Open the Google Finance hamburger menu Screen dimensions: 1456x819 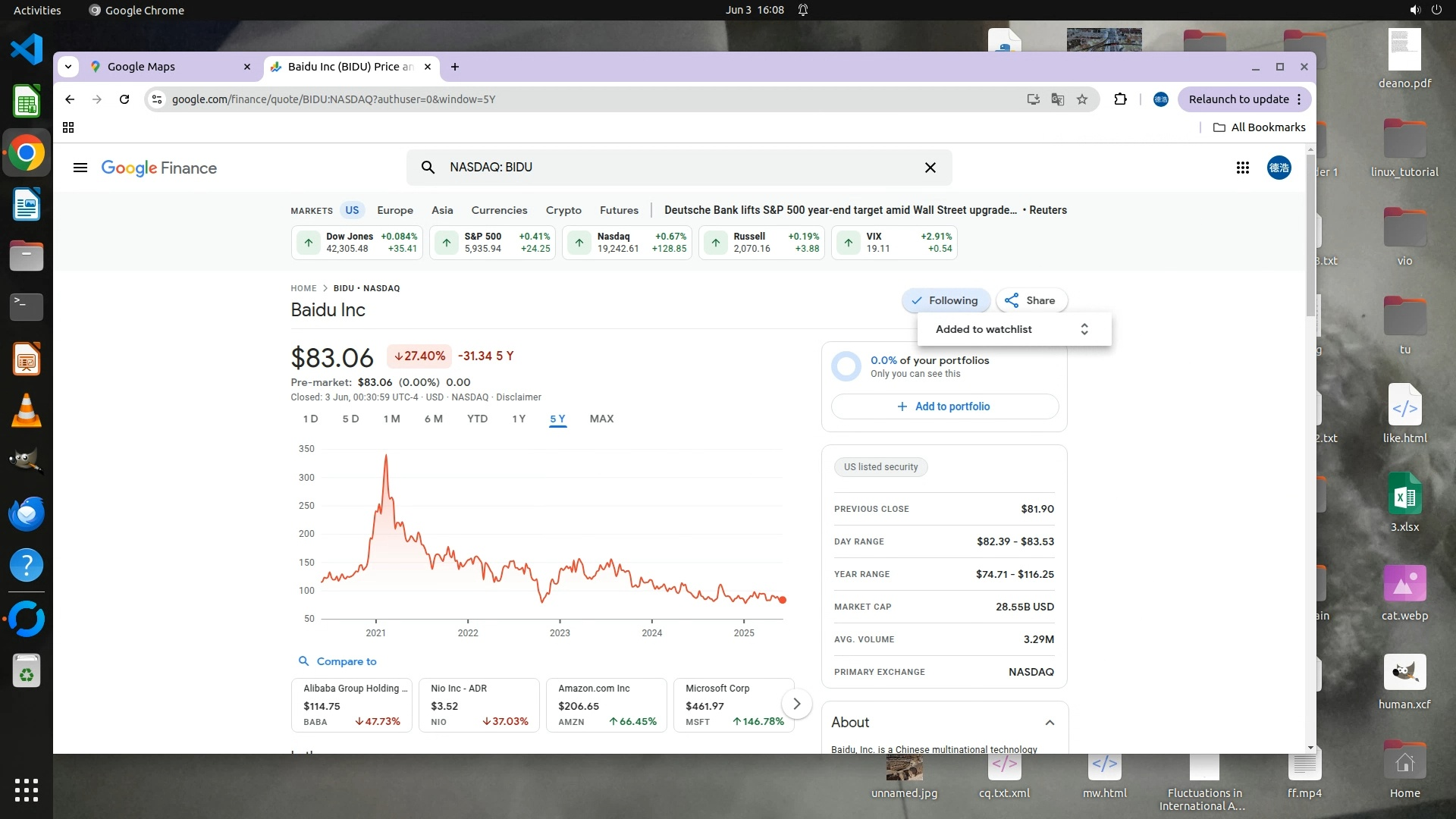pyautogui.click(x=80, y=168)
